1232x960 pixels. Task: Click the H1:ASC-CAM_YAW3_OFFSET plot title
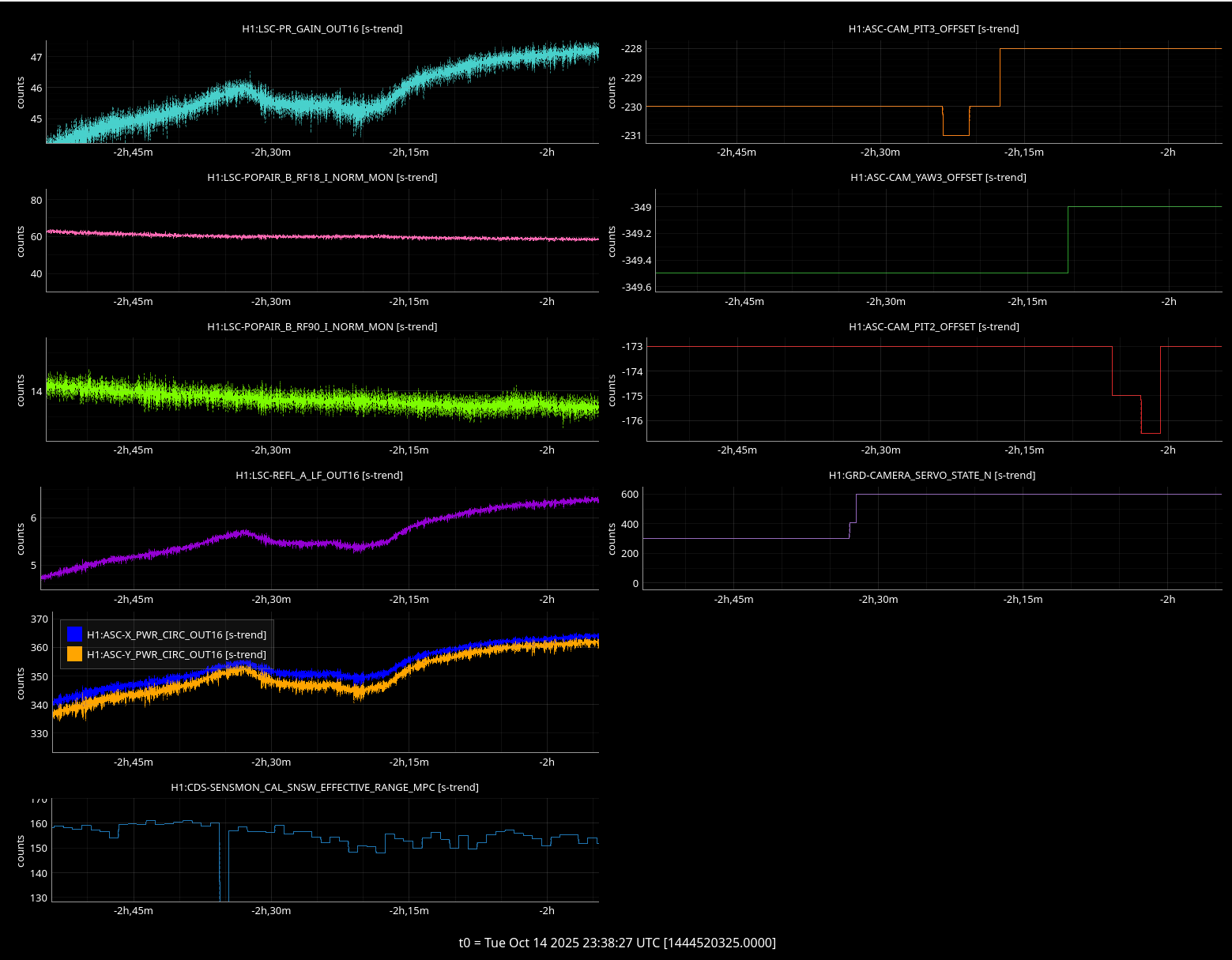(x=938, y=177)
